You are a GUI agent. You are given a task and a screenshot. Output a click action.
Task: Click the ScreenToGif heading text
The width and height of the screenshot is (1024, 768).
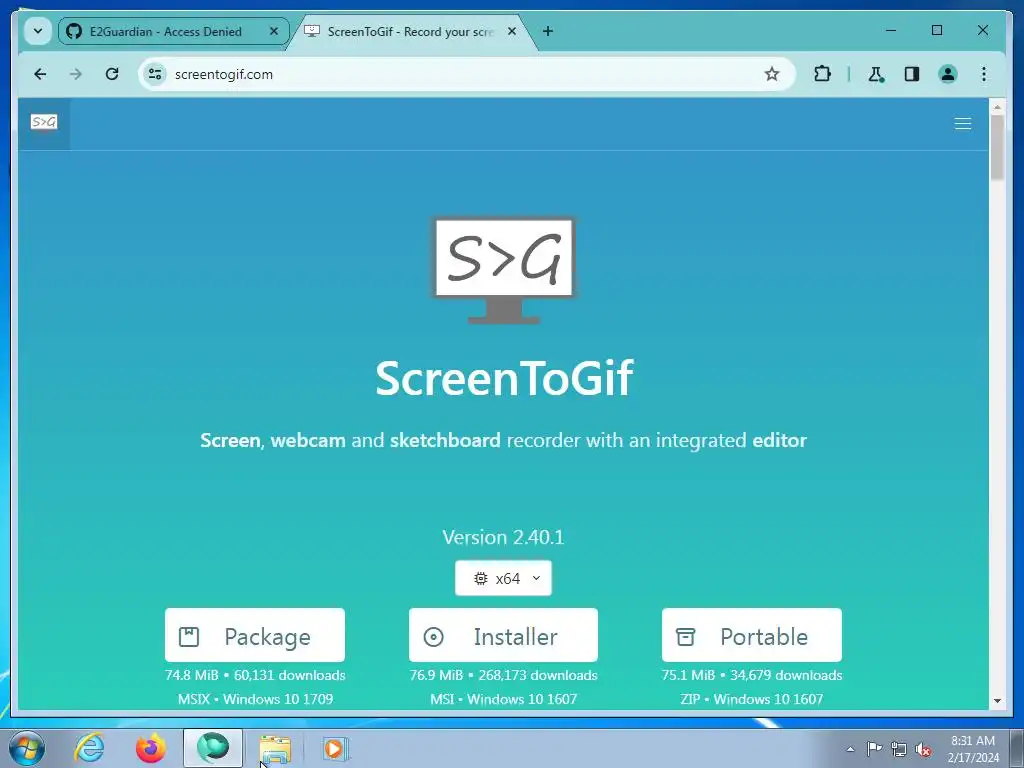tap(504, 378)
